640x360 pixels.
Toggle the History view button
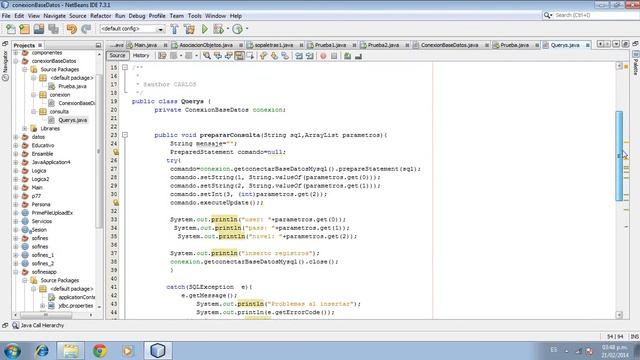pos(141,56)
